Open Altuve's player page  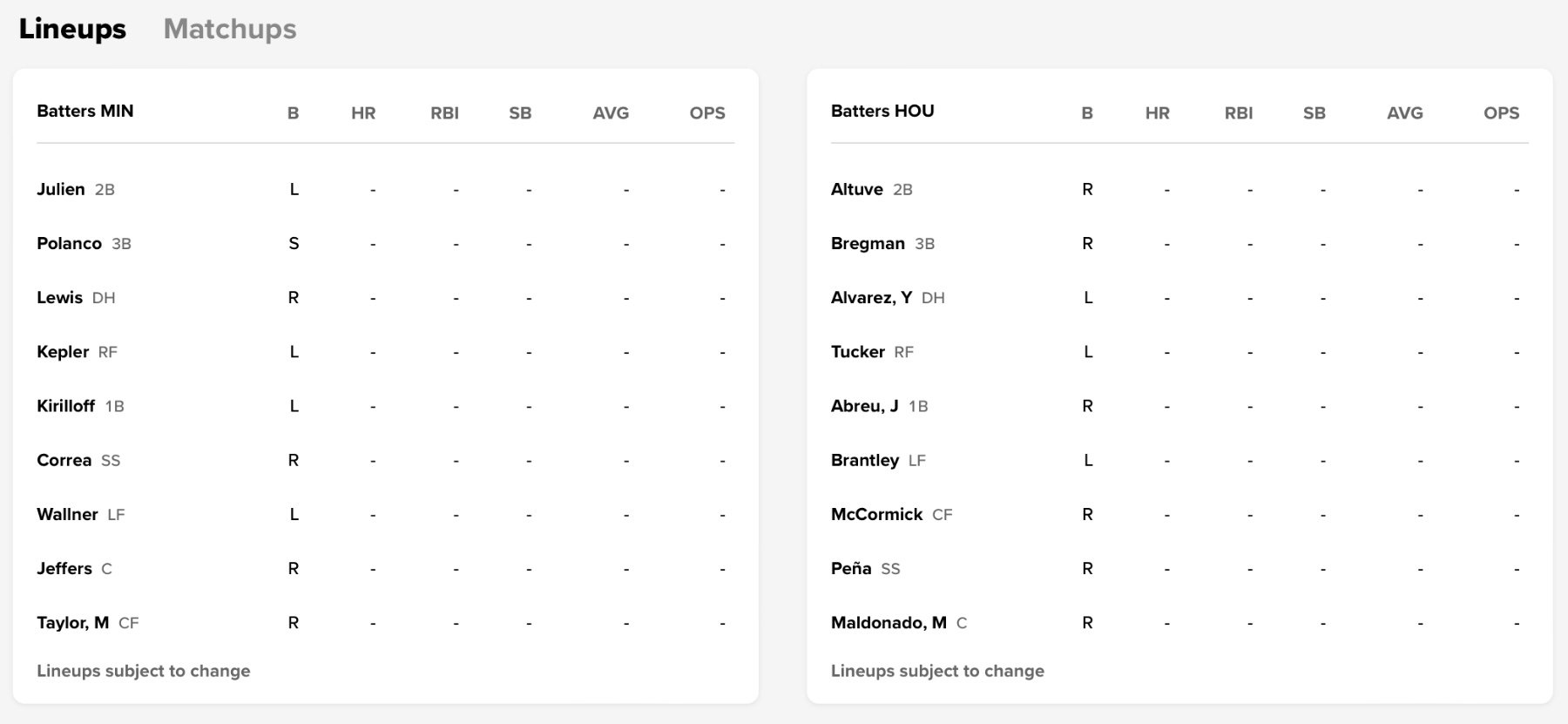(x=856, y=189)
